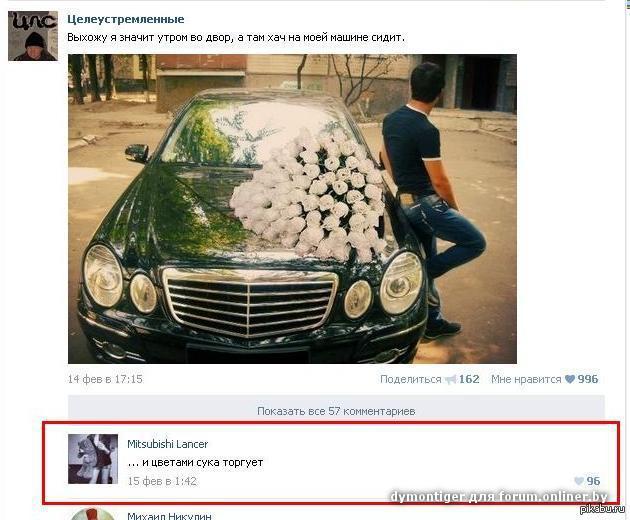Viewport: 630px width, 520px height.
Task: Click the comment like count 96
Action: tap(593, 481)
